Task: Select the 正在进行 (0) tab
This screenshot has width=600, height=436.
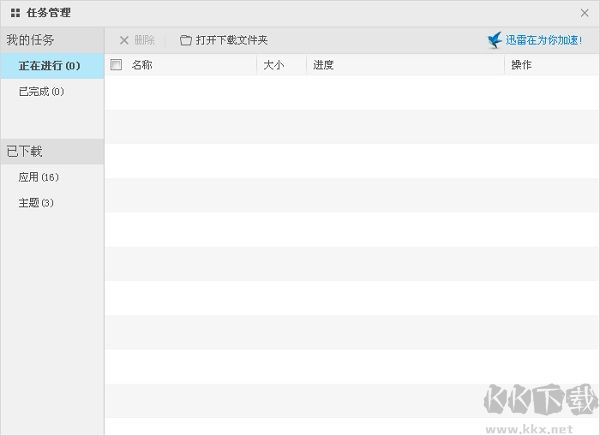Action: [x=52, y=66]
